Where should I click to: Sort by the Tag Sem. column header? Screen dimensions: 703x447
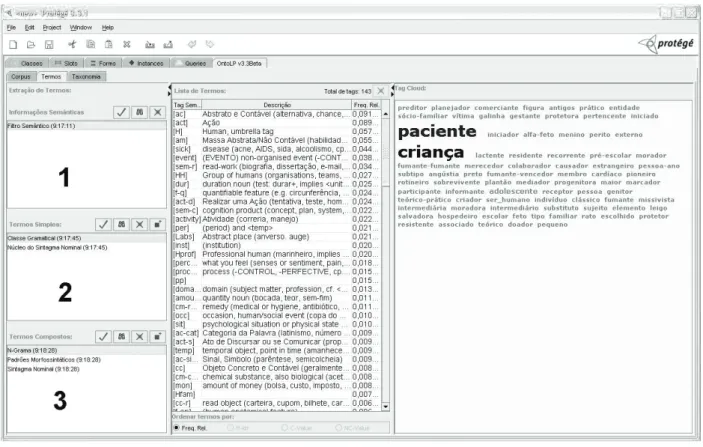187,105
